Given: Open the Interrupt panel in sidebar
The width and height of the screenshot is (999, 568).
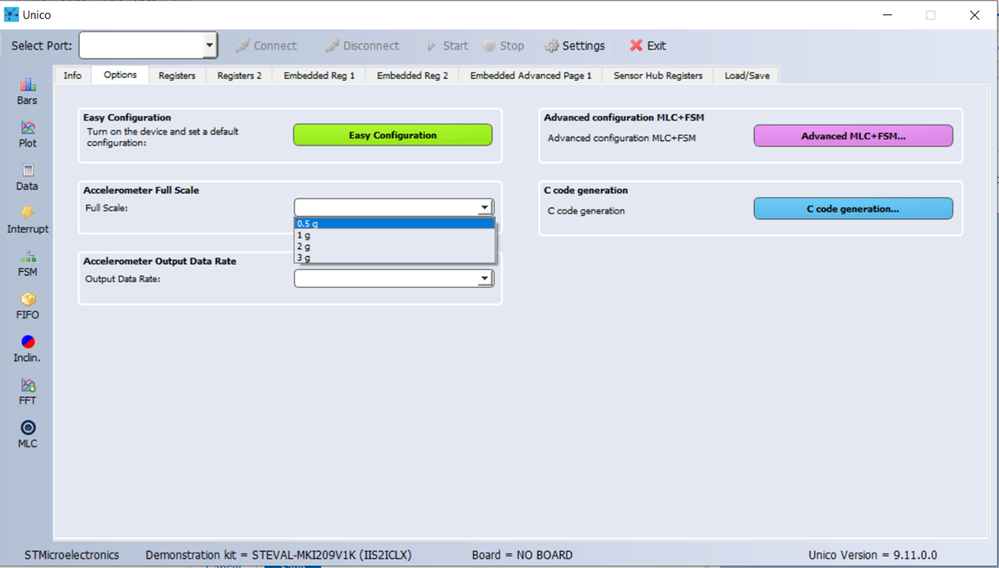Looking at the screenshot, I should pyautogui.click(x=27, y=220).
